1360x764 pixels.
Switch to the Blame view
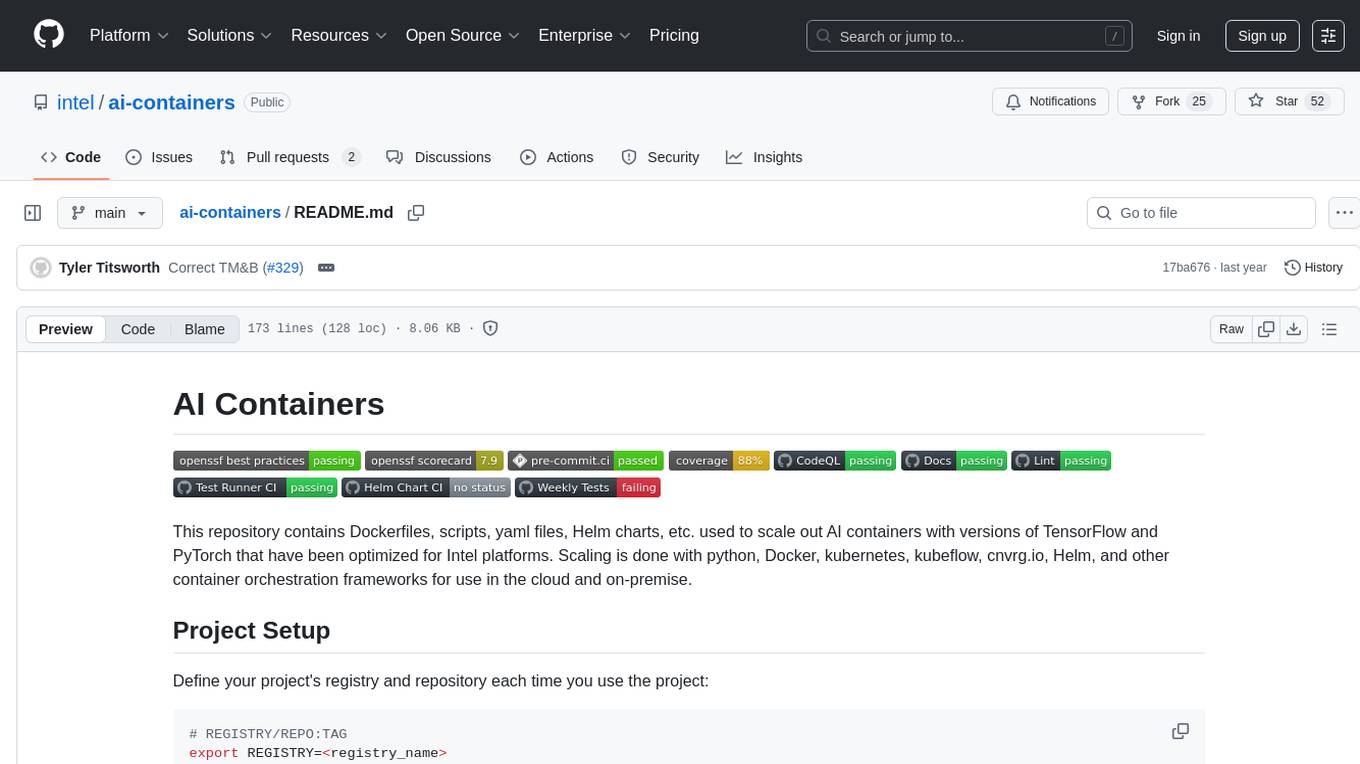click(205, 329)
